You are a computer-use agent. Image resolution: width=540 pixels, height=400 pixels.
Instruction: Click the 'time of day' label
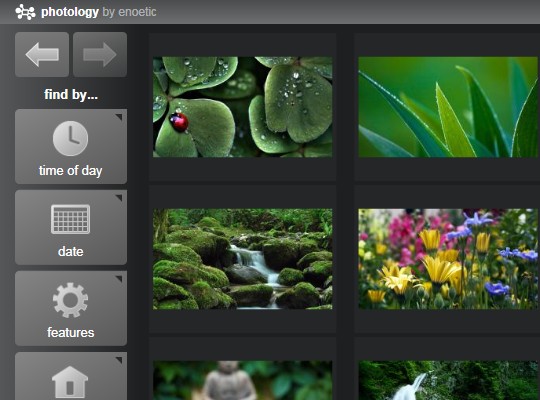point(71,171)
